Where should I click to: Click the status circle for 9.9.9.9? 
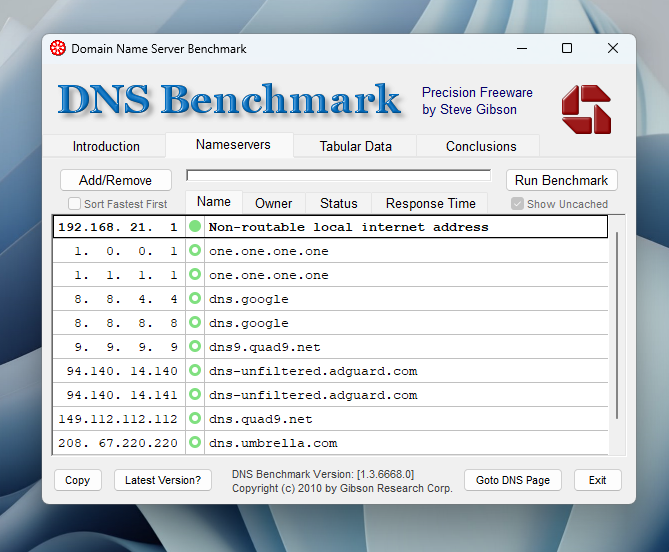point(195,346)
